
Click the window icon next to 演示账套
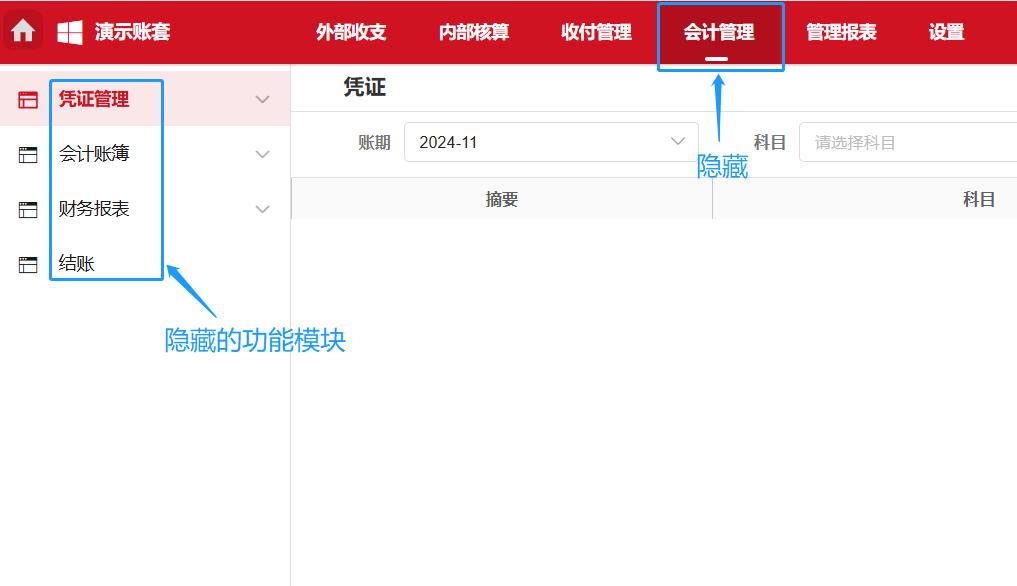point(69,31)
